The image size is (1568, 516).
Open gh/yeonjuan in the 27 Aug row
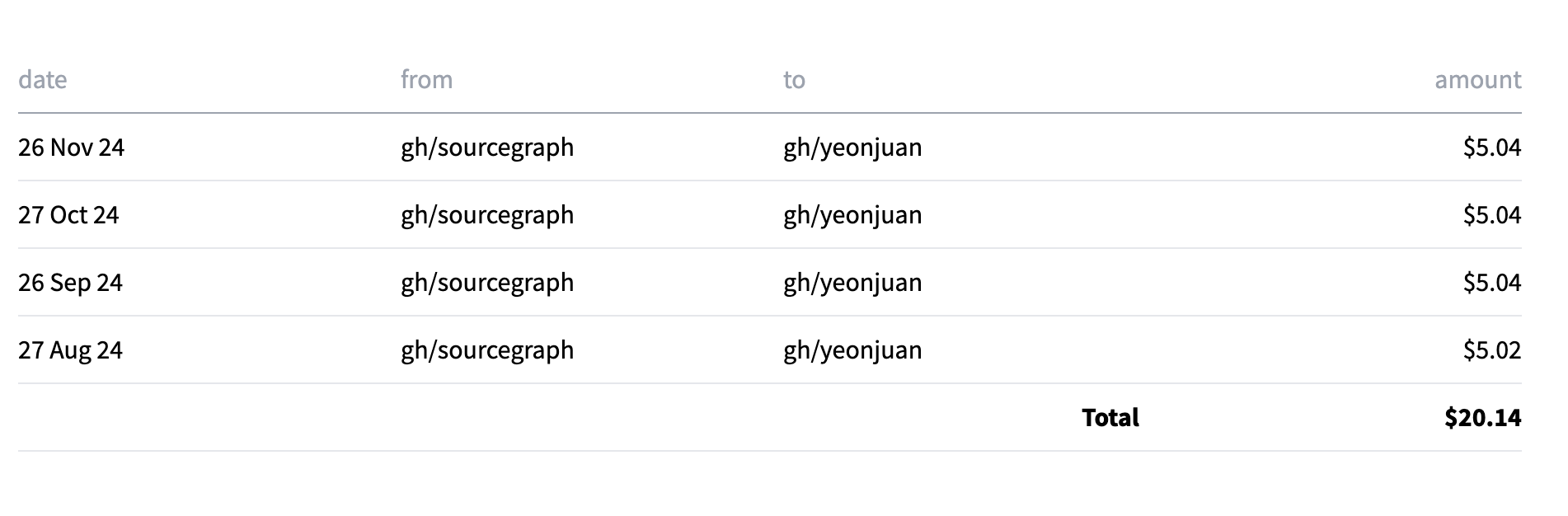click(x=852, y=350)
